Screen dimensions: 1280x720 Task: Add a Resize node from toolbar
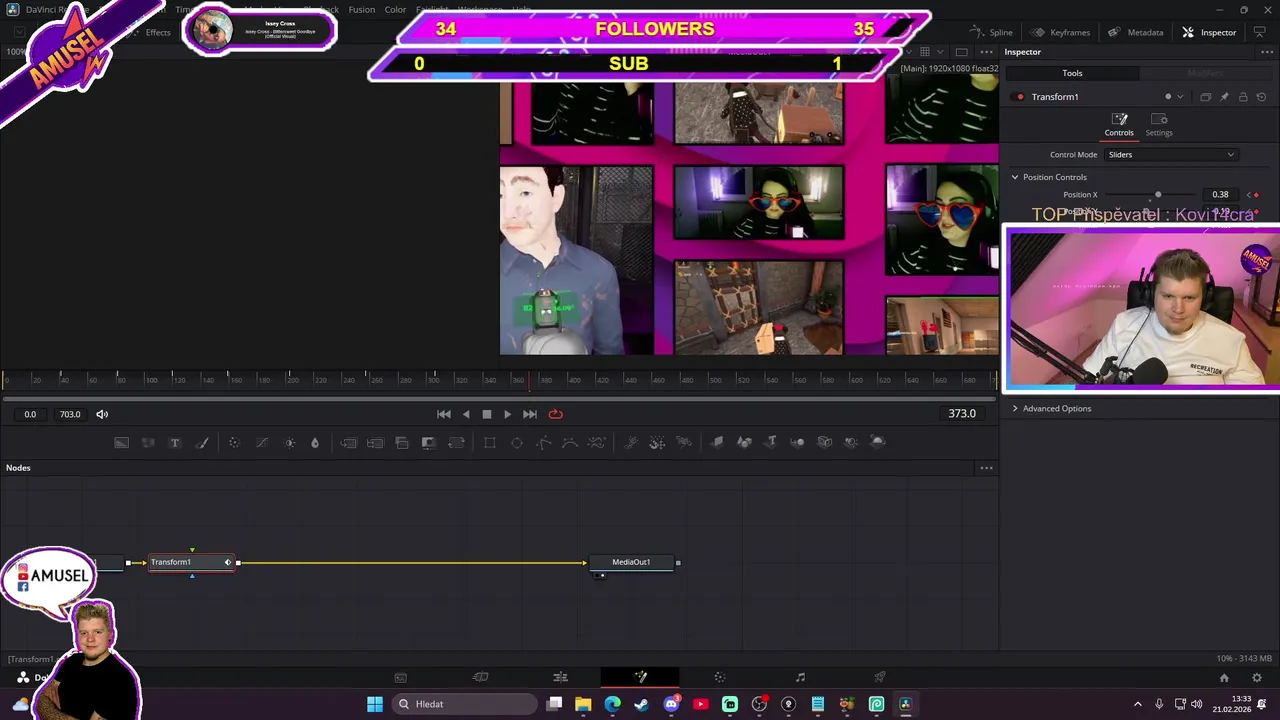[429, 442]
